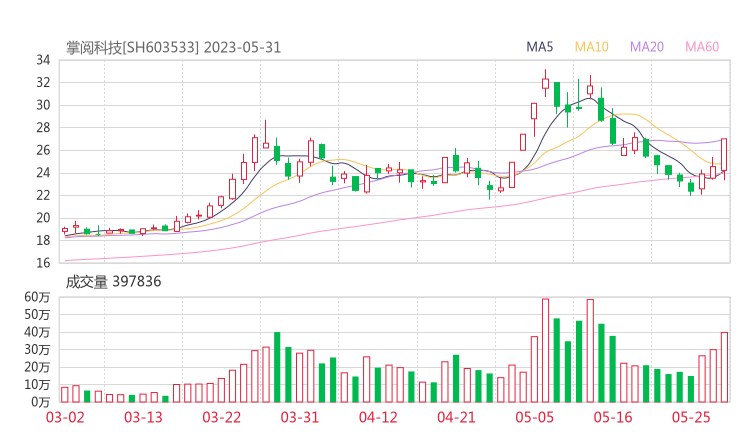The image size is (740, 440).
Task: Click the 03-13 date axis label
Action: coord(143,417)
